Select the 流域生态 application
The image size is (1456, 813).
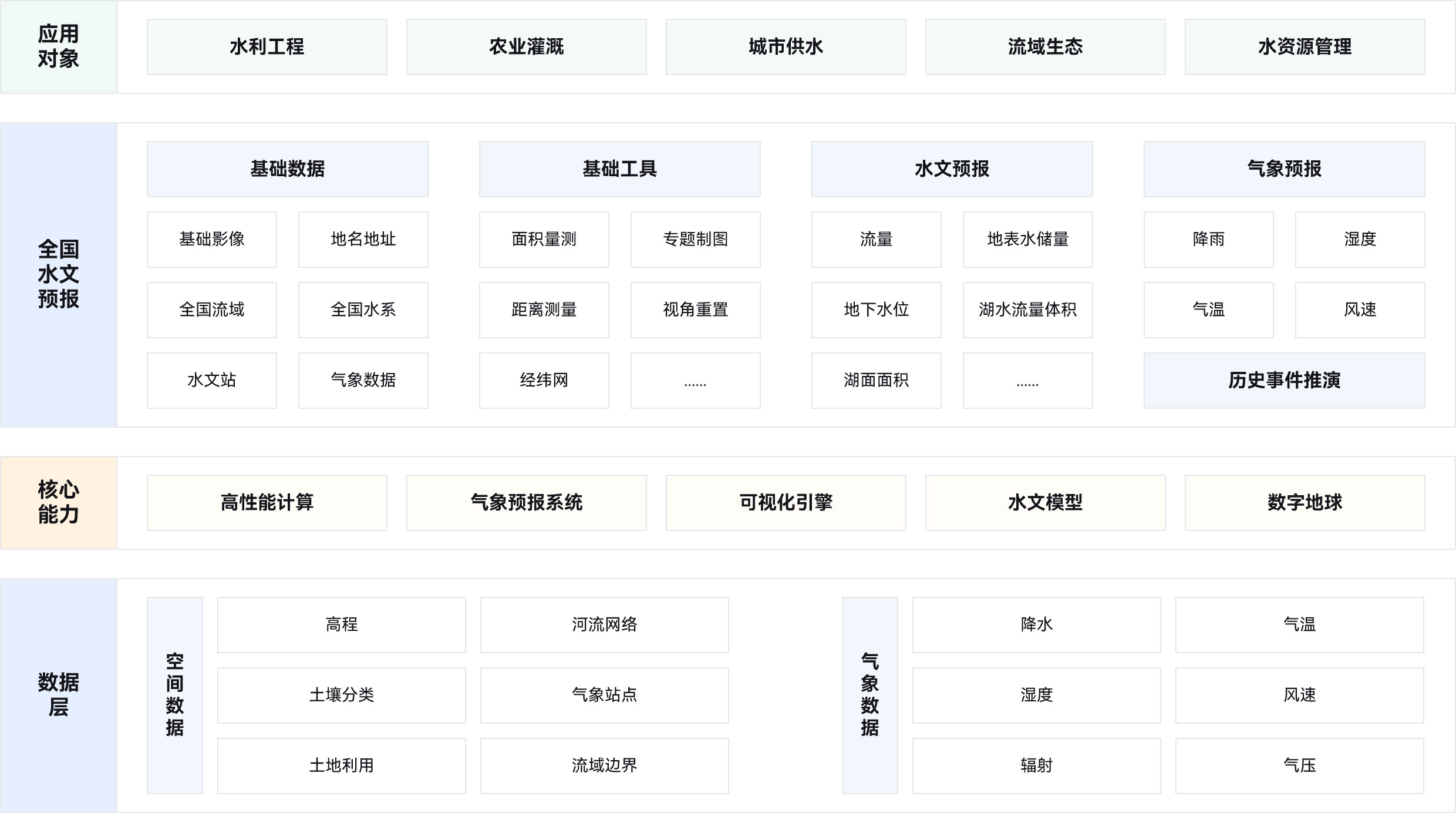pos(1045,47)
